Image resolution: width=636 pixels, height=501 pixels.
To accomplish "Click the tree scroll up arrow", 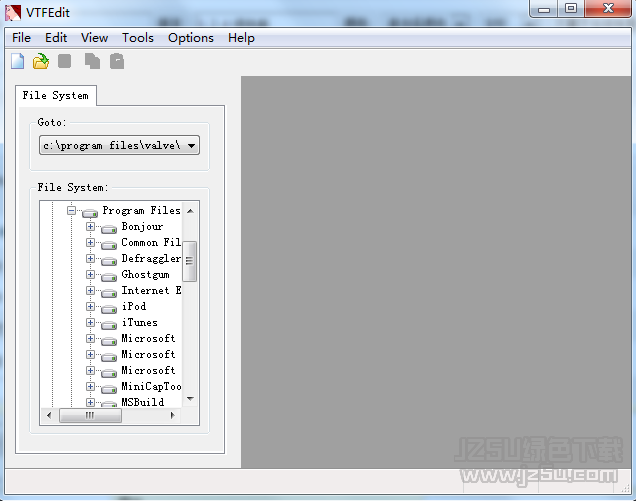I will point(190,211).
